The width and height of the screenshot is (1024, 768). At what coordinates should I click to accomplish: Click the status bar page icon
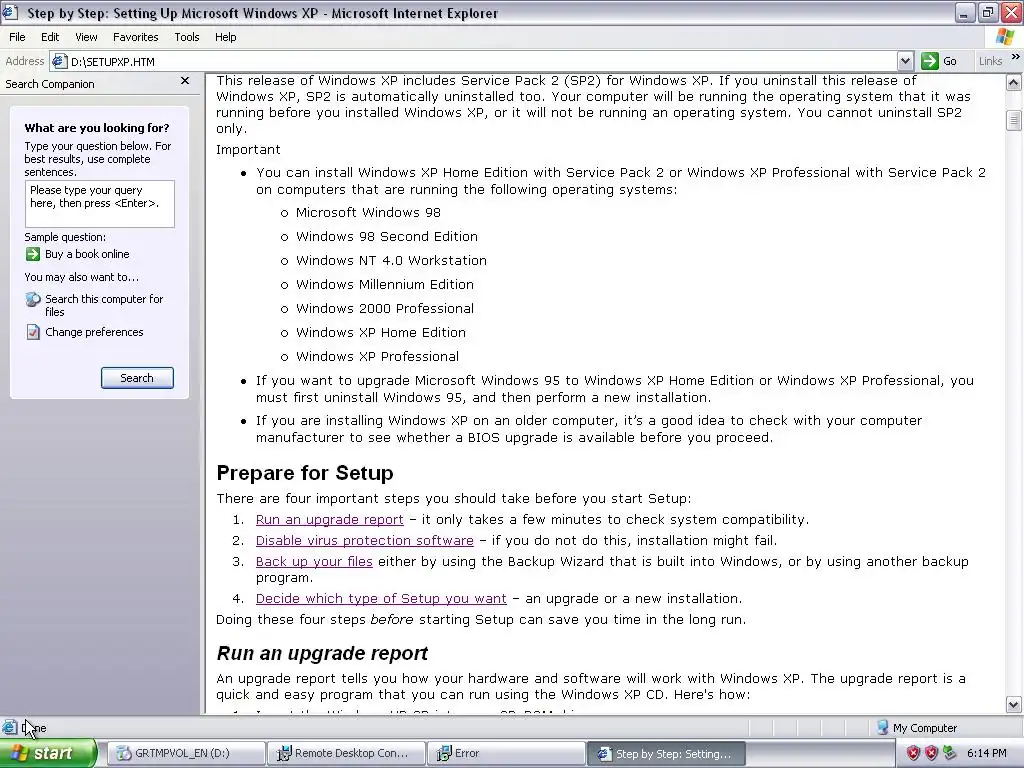tap(10, 728)
